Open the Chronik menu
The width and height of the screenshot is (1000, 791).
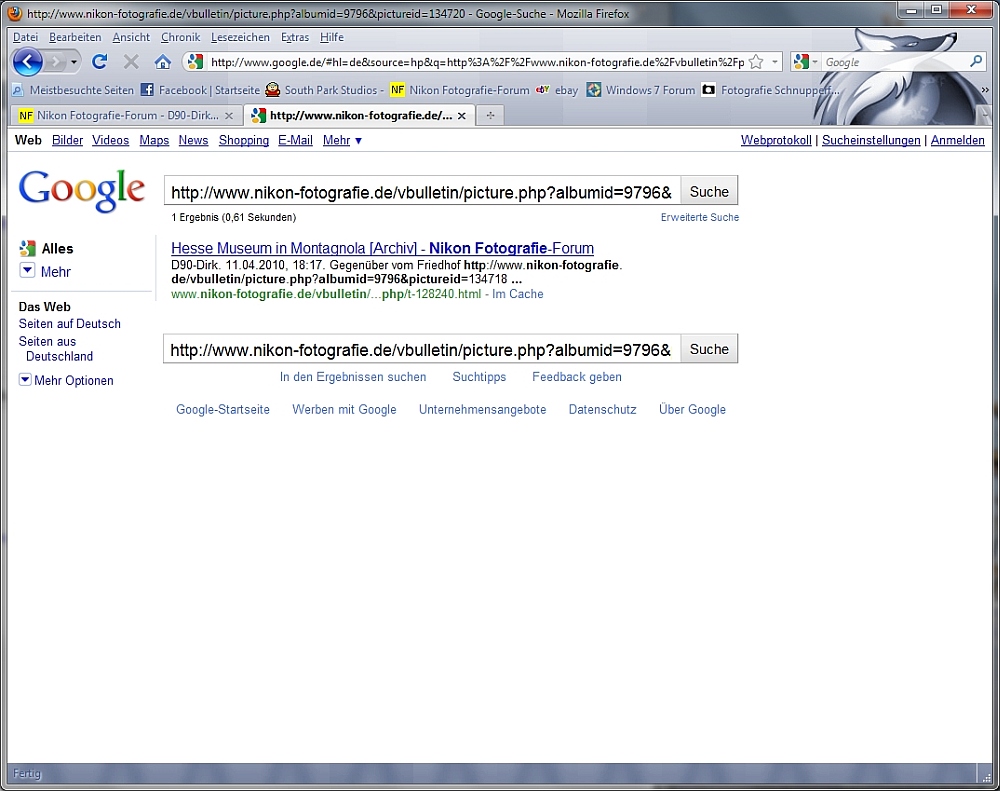(180, 37)
